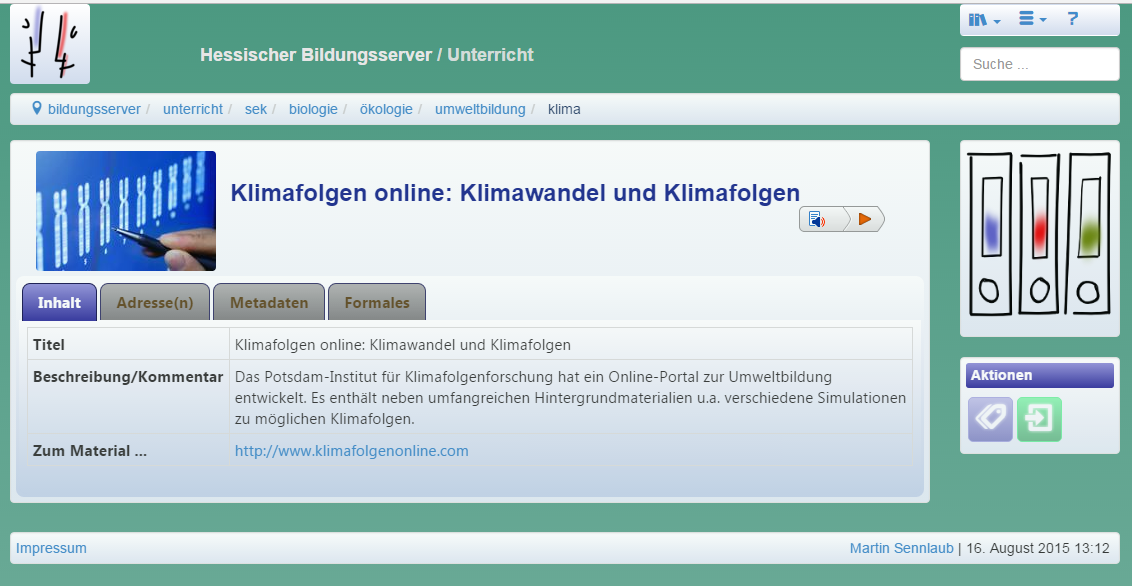This screenshot has height=586, width=1132.
Task: Click the green login action icon
Action: [1039, 419]
